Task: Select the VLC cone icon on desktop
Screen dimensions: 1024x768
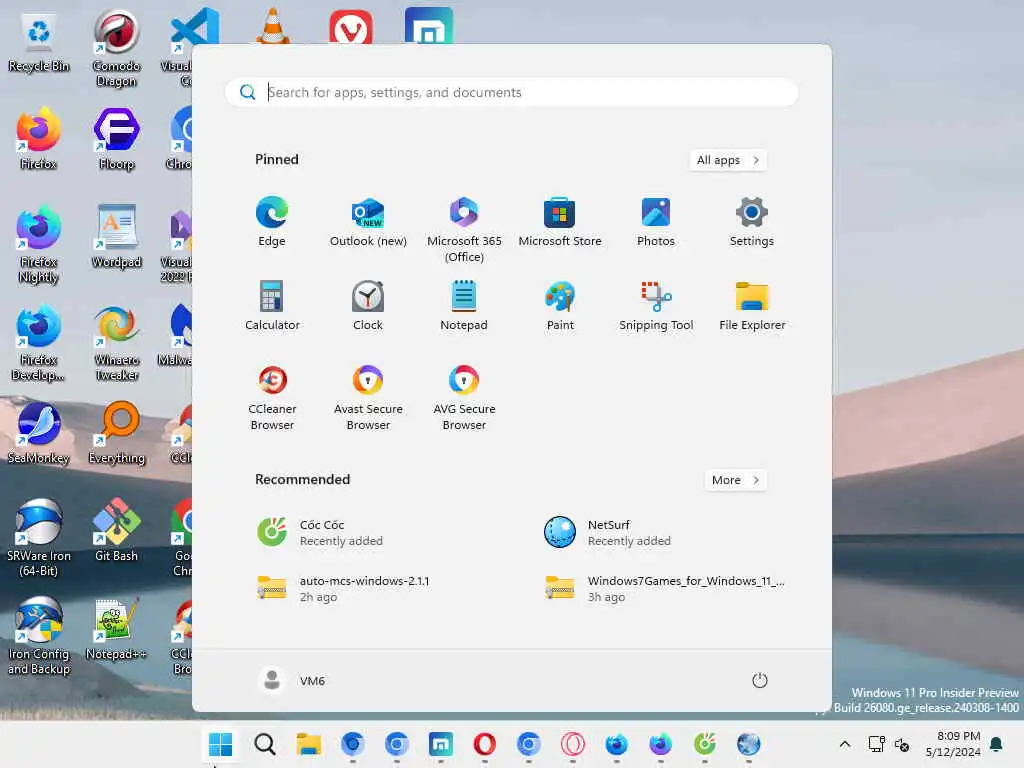Action: pyautogui.click(x=272, y=26)
